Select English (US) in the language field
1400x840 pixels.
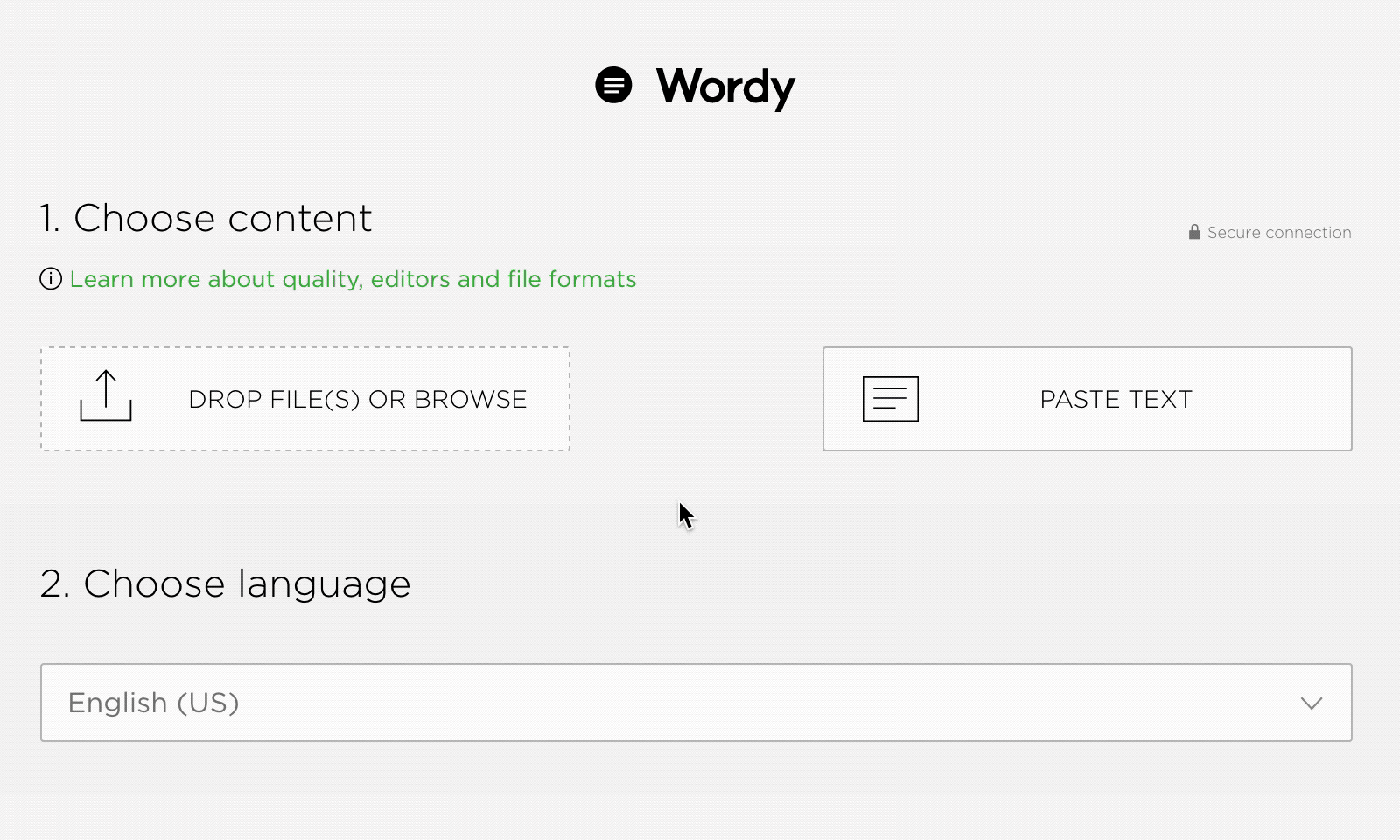[x=154, y=703]
